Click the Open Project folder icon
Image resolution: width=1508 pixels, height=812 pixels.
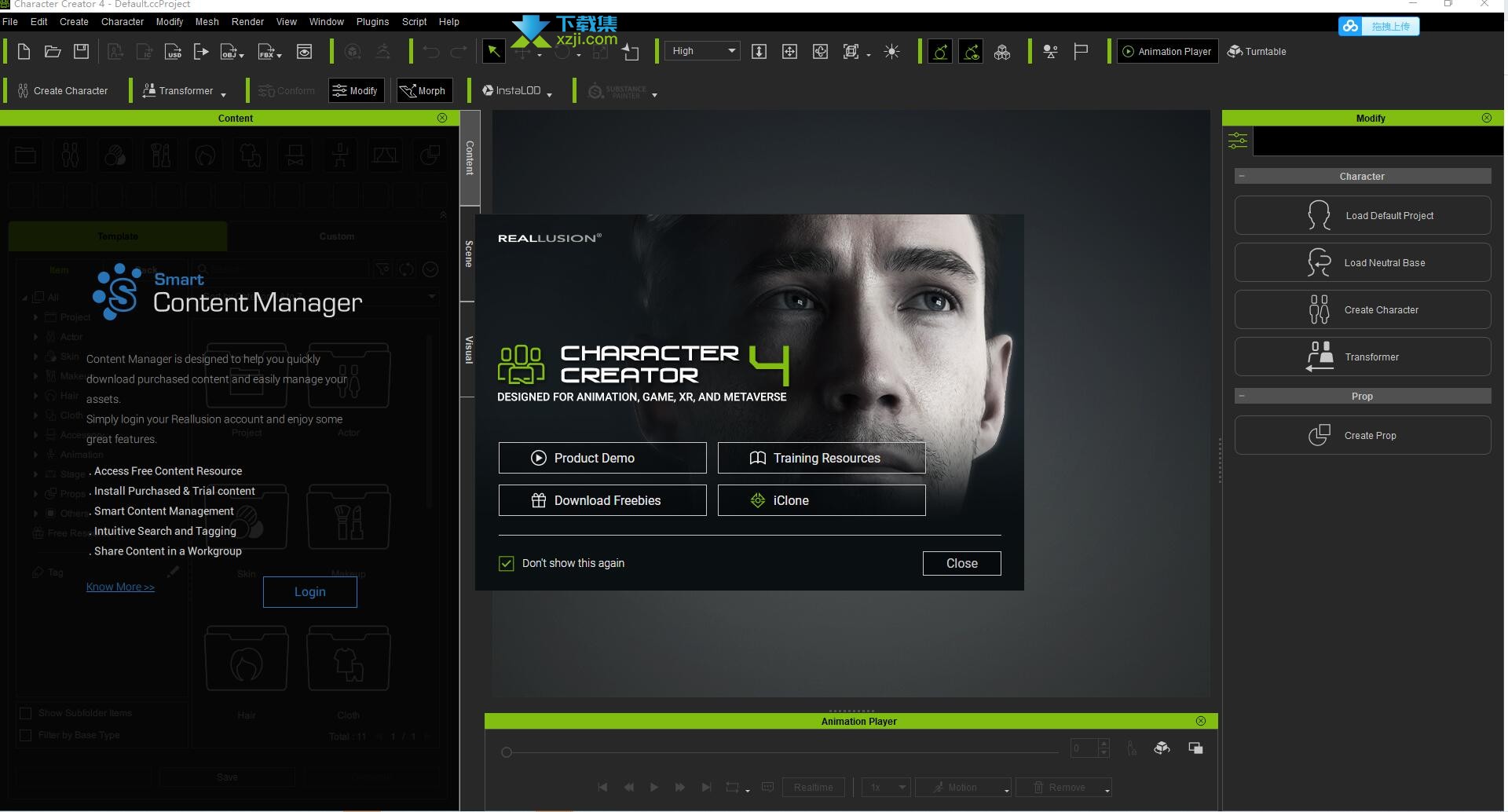pyautogui.click(x=53, y=52)
